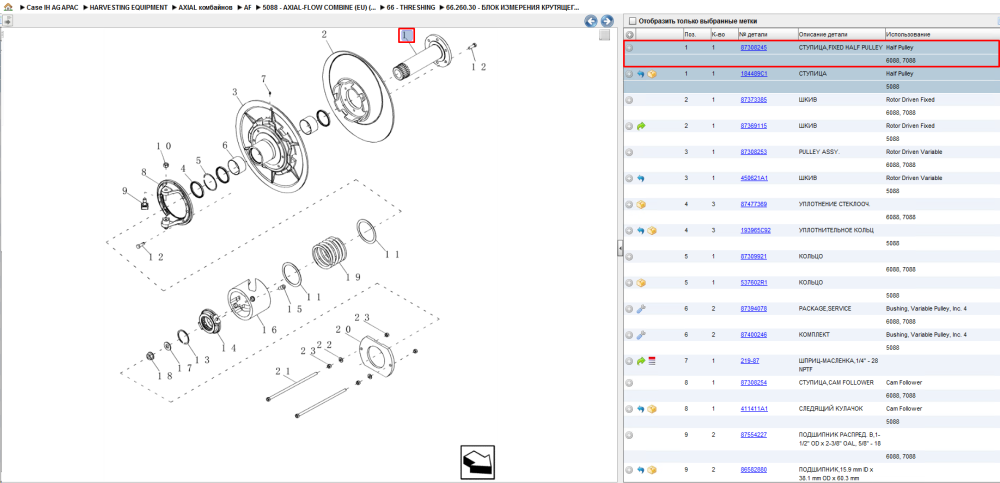Click the large back-arrow image under diagram

point(478,463)
